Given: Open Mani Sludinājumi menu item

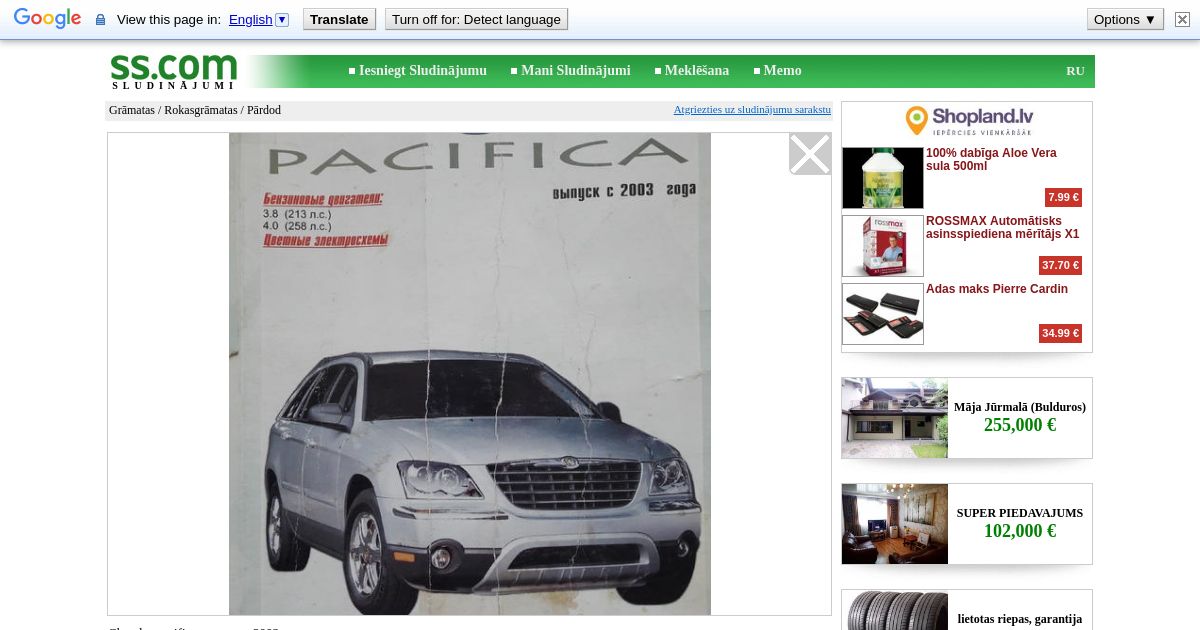Looking at the screenshot, I should point(576,71).
